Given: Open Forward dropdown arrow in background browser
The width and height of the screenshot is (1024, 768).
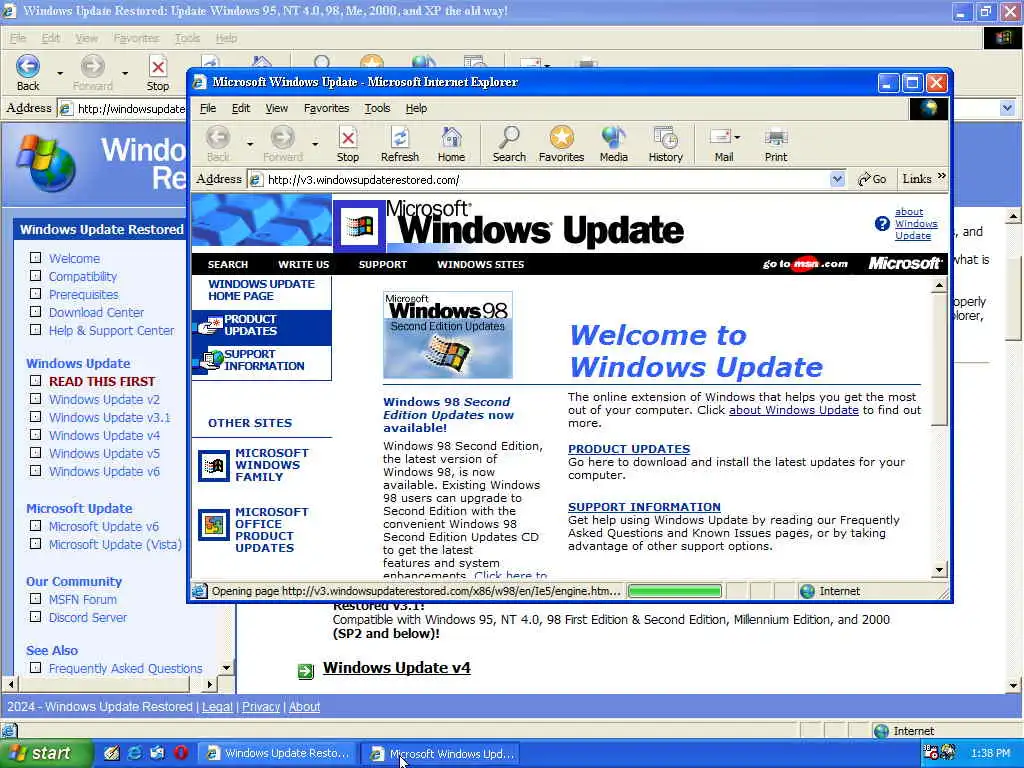Looking at the screenshot, I should point(125,73).
